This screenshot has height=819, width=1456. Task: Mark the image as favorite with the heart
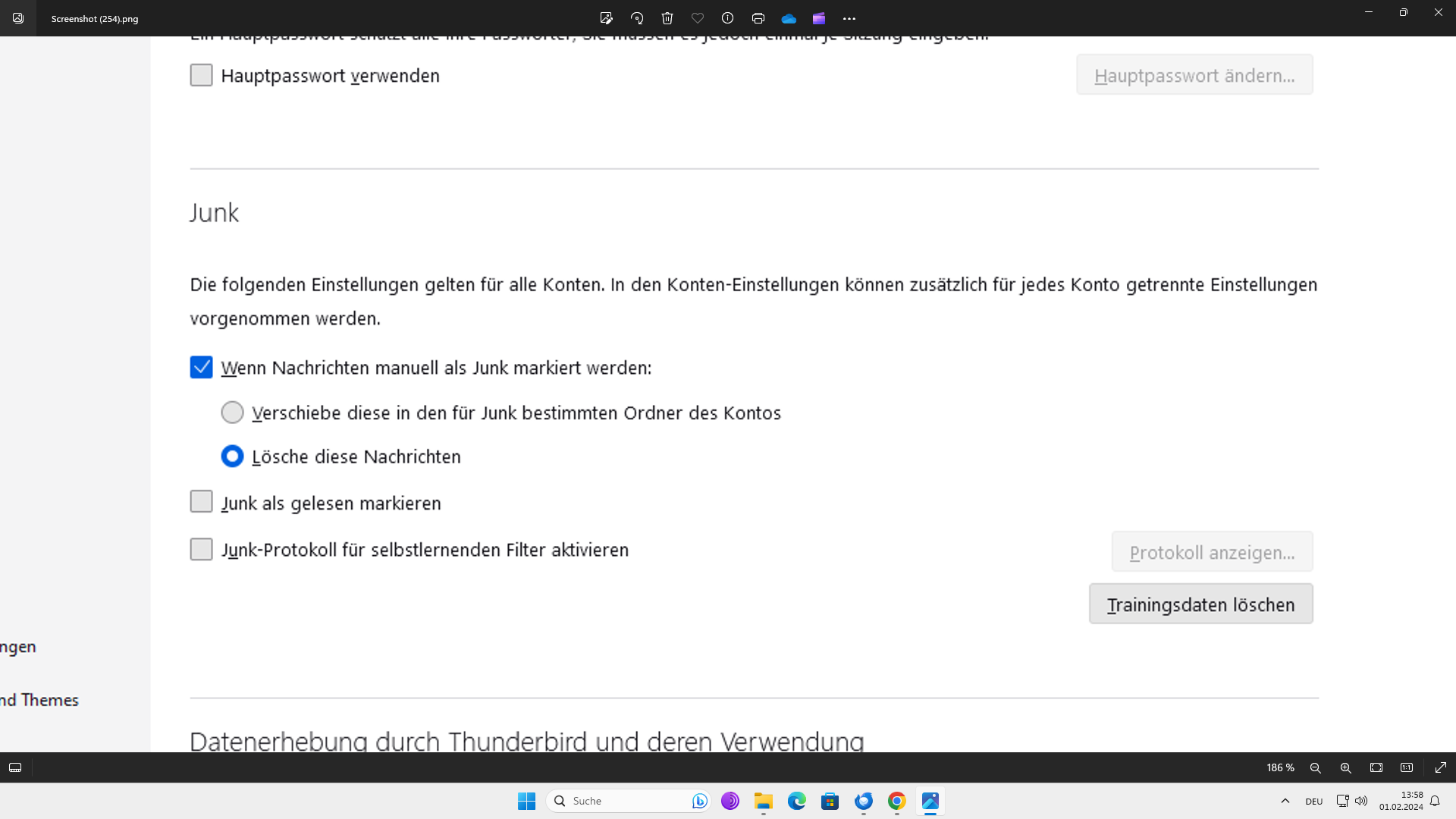pyautogui.click(x=698, y=18)
